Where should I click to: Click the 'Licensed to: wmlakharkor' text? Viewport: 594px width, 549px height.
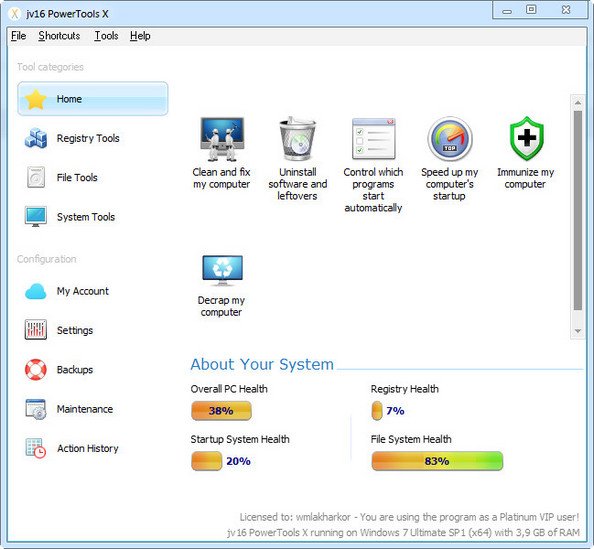click(295, 517)
